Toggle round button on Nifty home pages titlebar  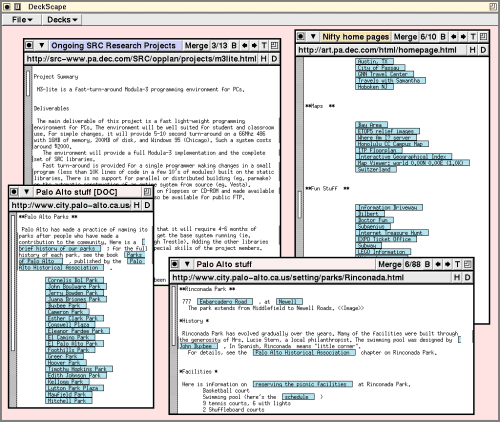coord(301,37)
